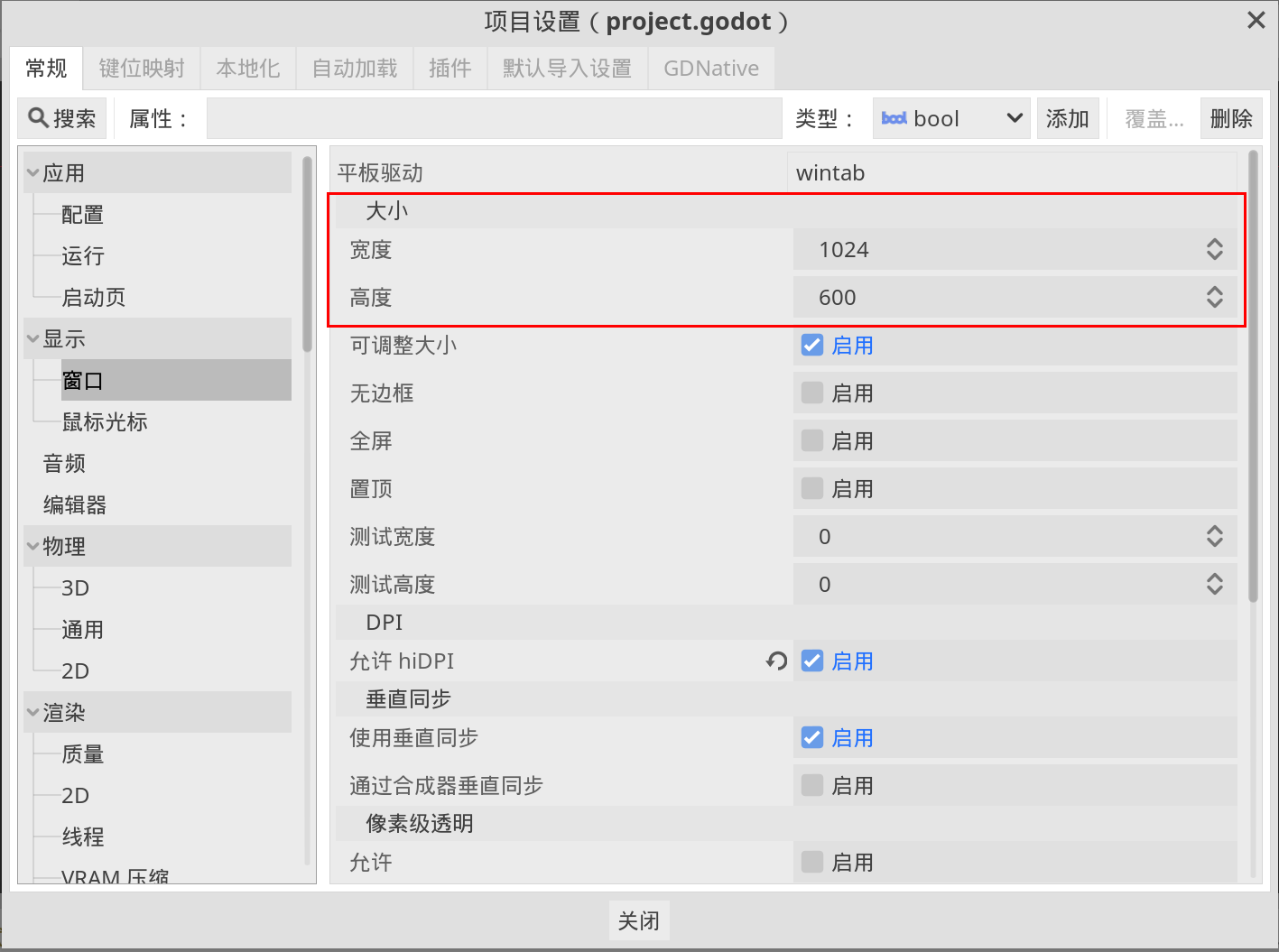
Task: Switch to the 本地化 tab
Action: click(x=248, y=69)
